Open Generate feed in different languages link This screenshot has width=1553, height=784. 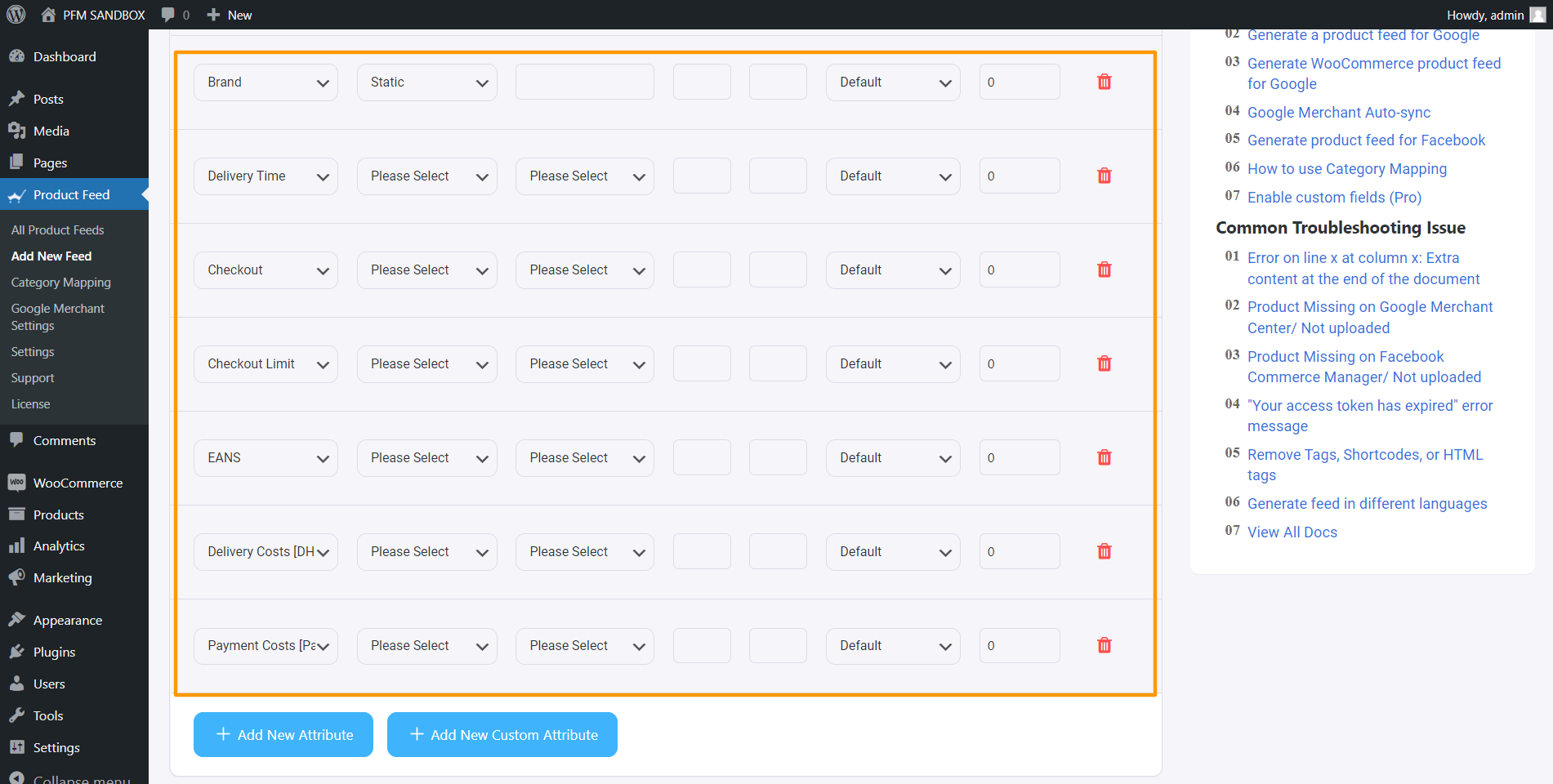[x=1368, y=504]
